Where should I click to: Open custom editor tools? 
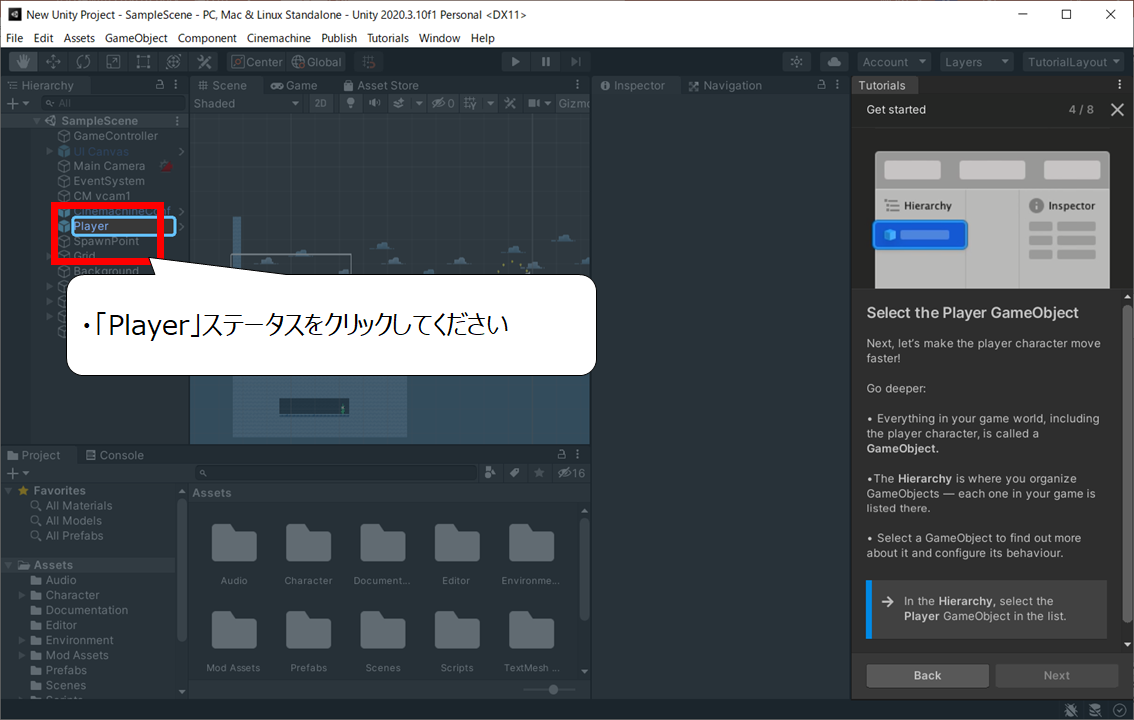coord(205,62)
